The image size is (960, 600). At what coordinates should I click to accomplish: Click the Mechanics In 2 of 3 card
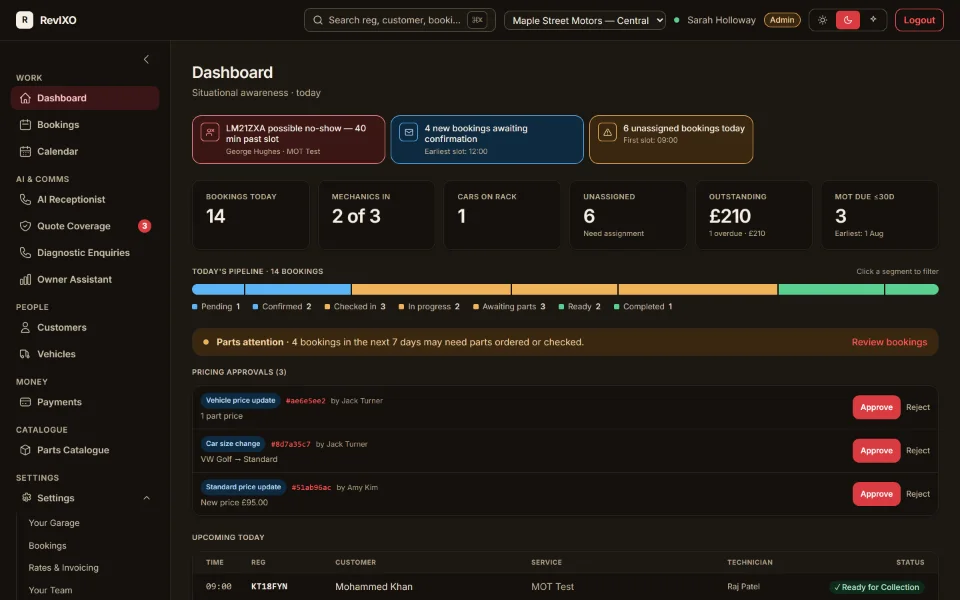pyautogui.click(x=377, y=215)
